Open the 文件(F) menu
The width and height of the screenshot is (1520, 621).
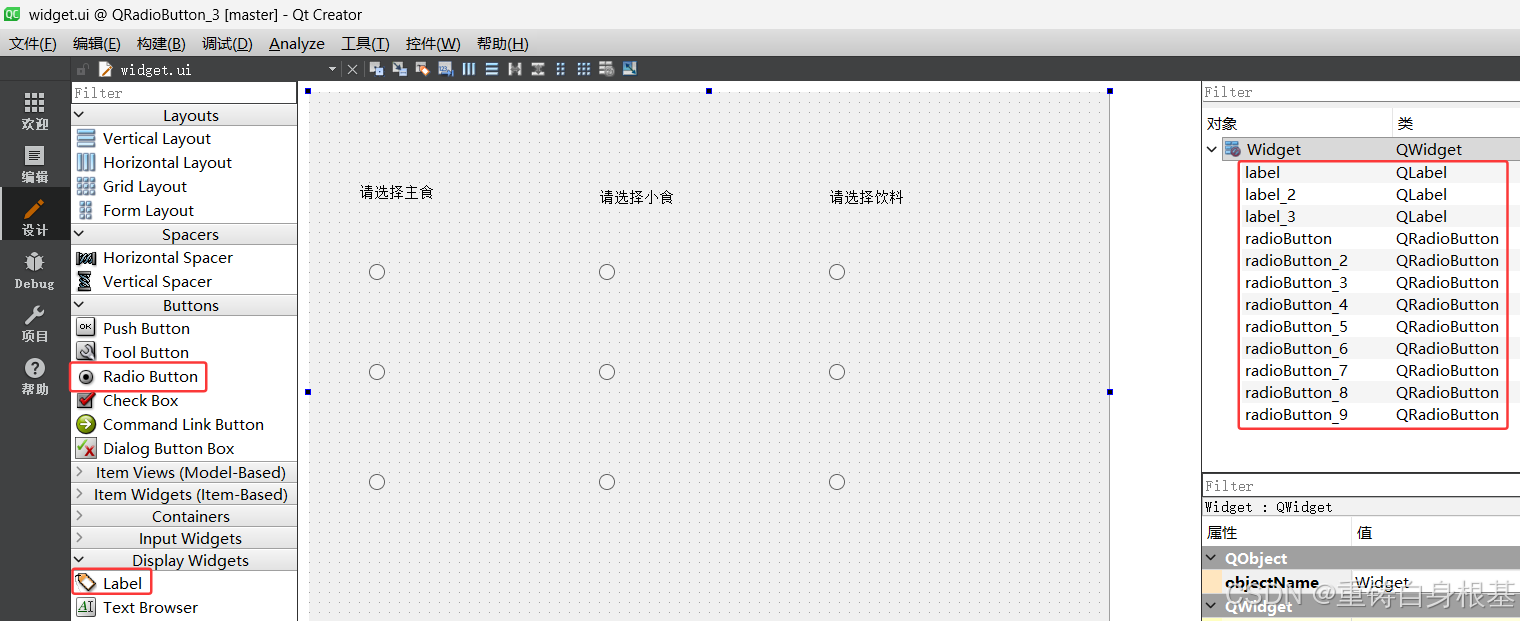click(33, 43)
